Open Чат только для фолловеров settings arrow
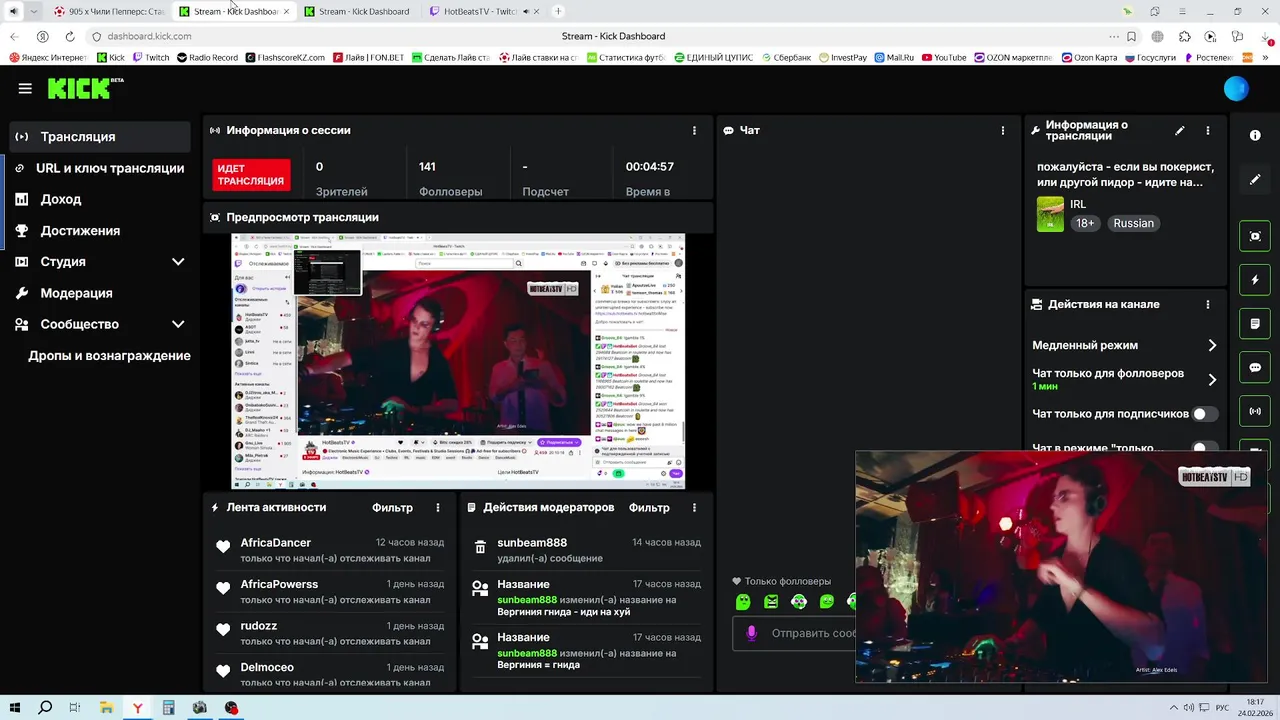1280x720 pixels. coord(1212,379)
